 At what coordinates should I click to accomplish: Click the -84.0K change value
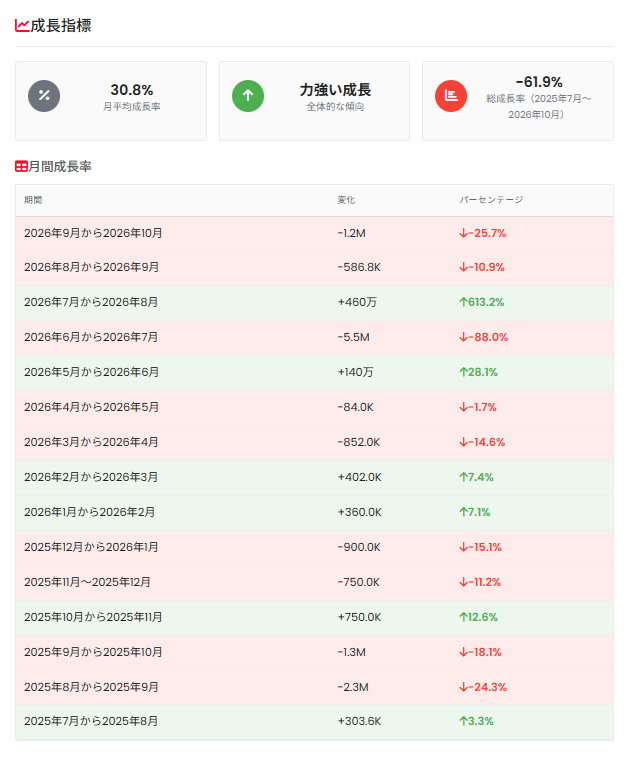point(355,408)
